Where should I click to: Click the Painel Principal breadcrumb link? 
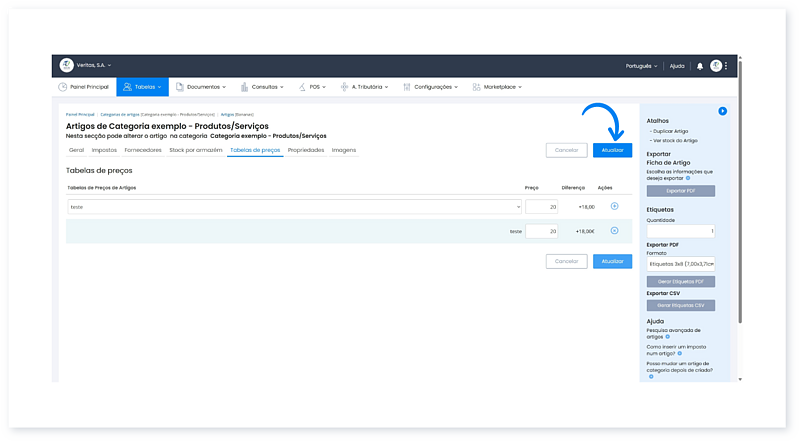pos(80,115)
